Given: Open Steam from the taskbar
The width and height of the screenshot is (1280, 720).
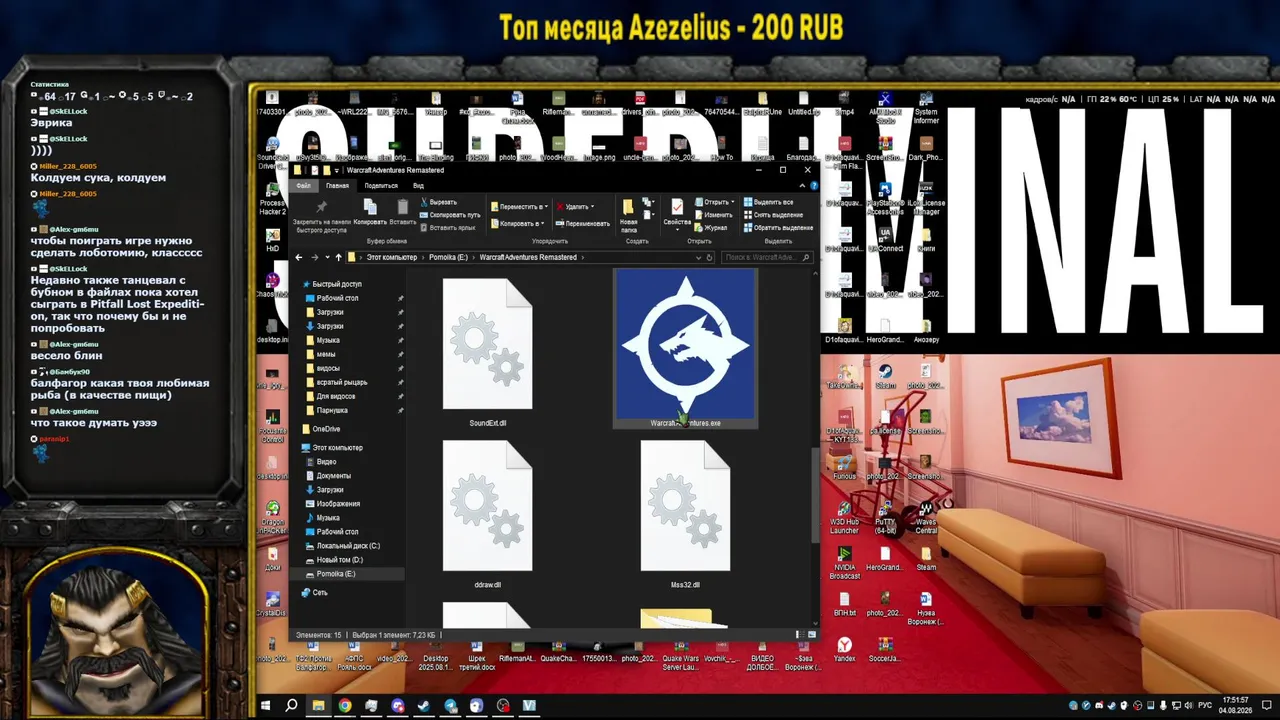Looking at the screenshot, I should 424,705.
